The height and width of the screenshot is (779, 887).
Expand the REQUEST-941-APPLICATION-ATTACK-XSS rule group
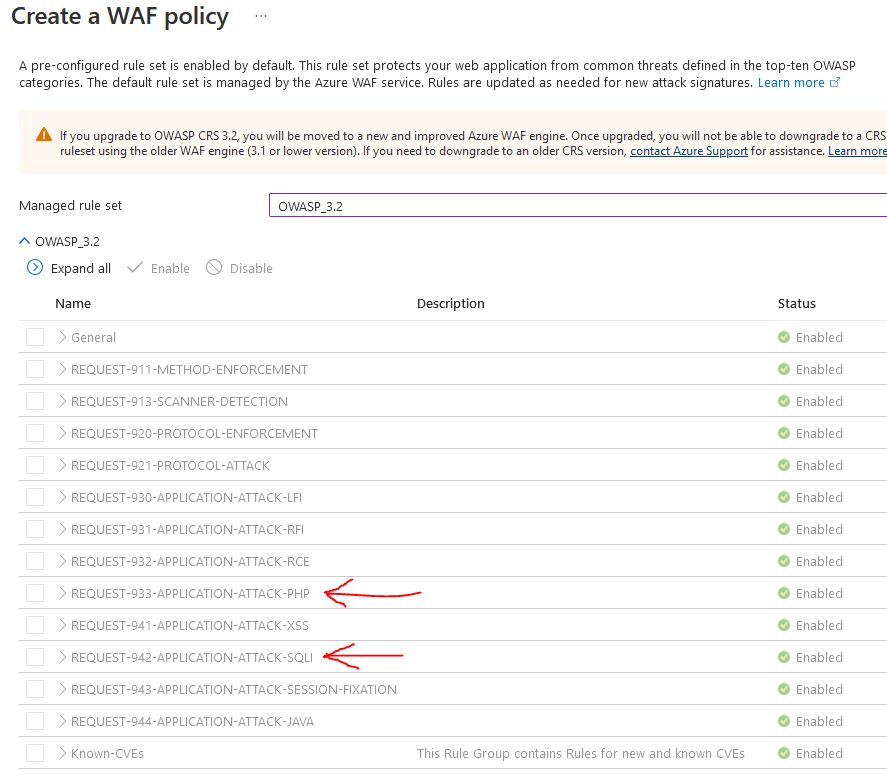point(63,625)
